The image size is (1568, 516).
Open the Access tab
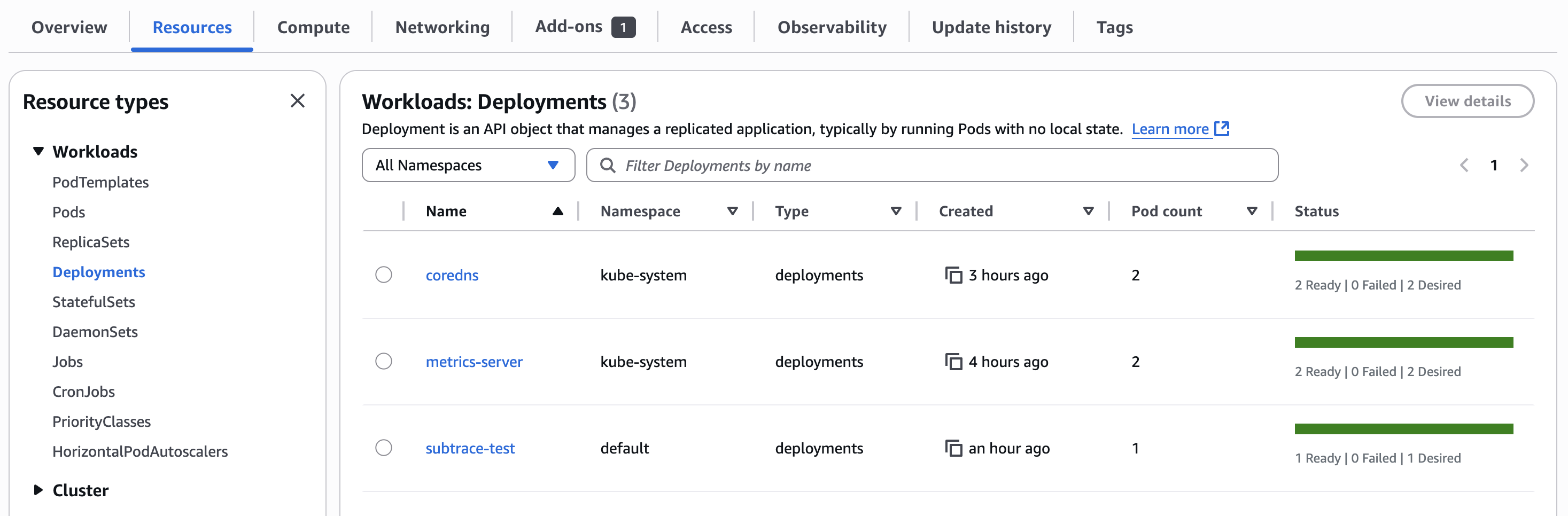[706, 27]
